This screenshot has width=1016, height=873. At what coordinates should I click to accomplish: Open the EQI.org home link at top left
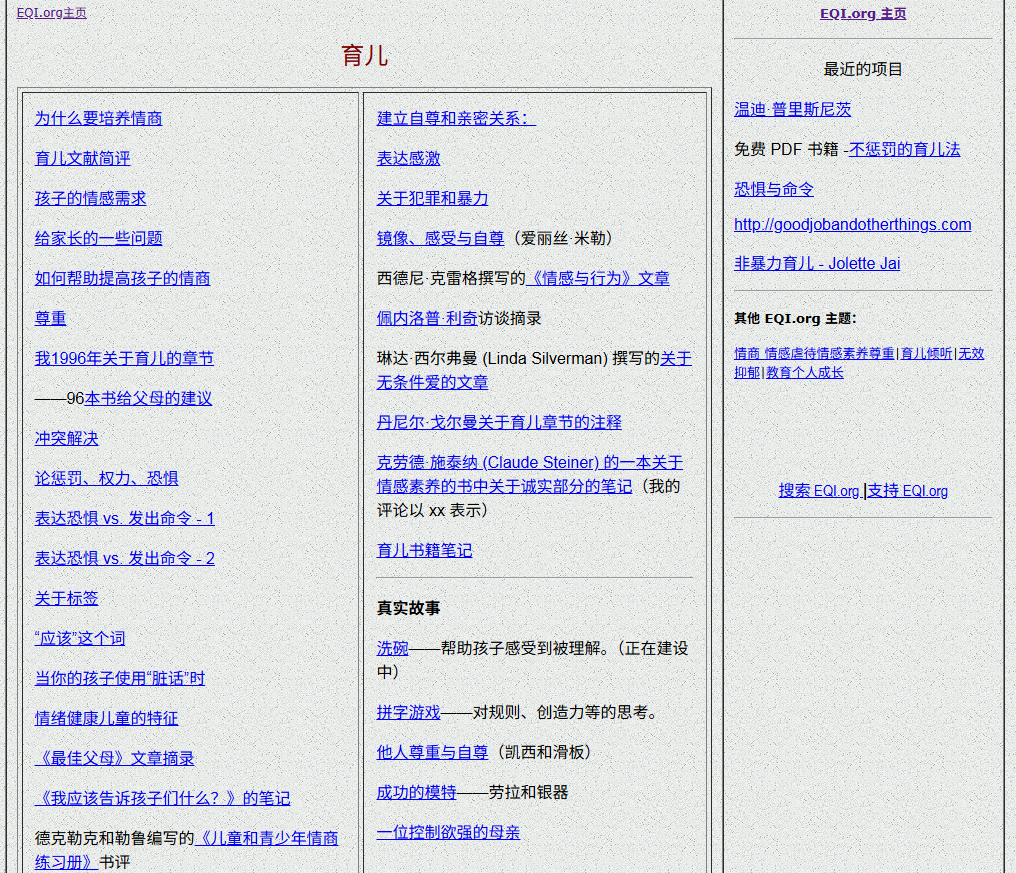point(51,13)
